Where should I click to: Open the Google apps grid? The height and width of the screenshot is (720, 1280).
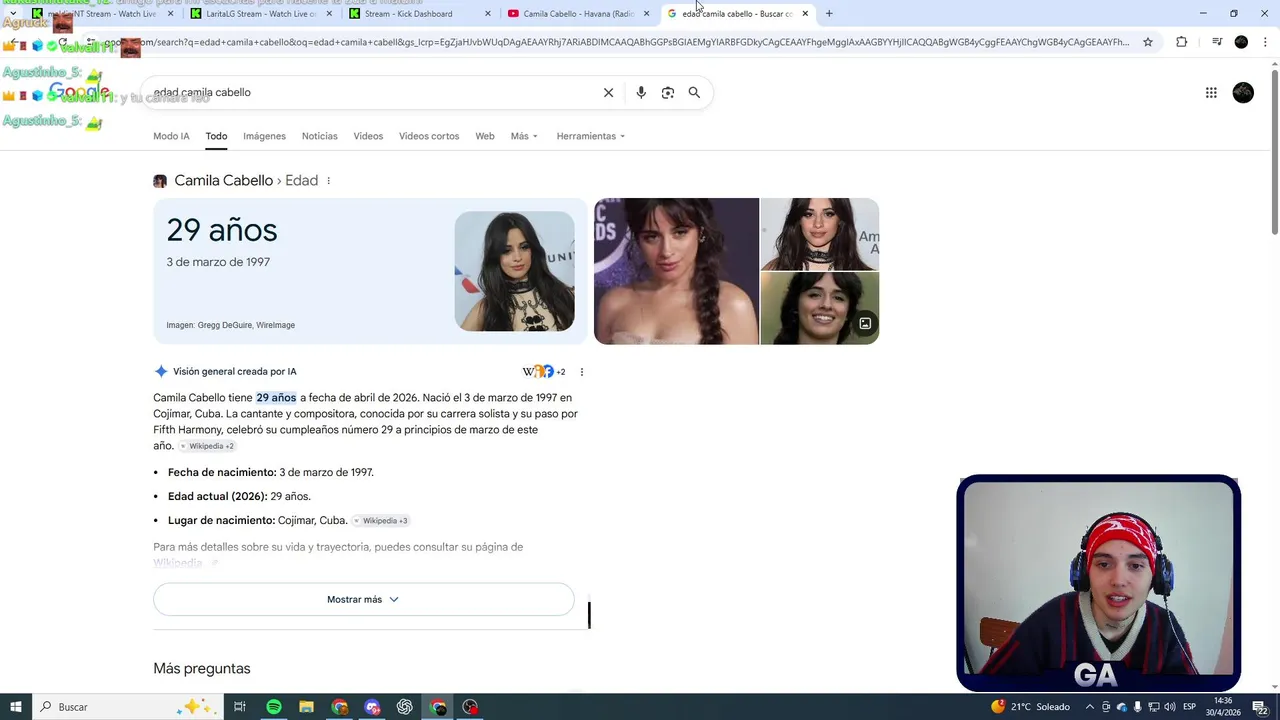point(1211,92)
